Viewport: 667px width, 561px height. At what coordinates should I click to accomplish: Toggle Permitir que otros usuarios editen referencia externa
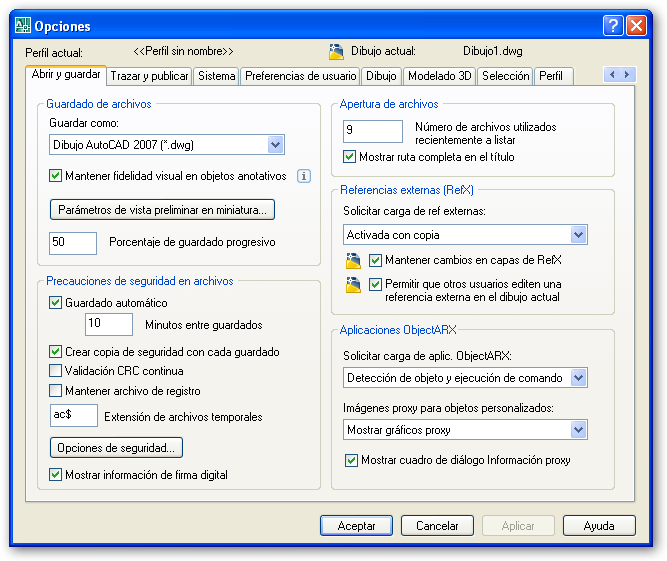[x=375, y=284]
